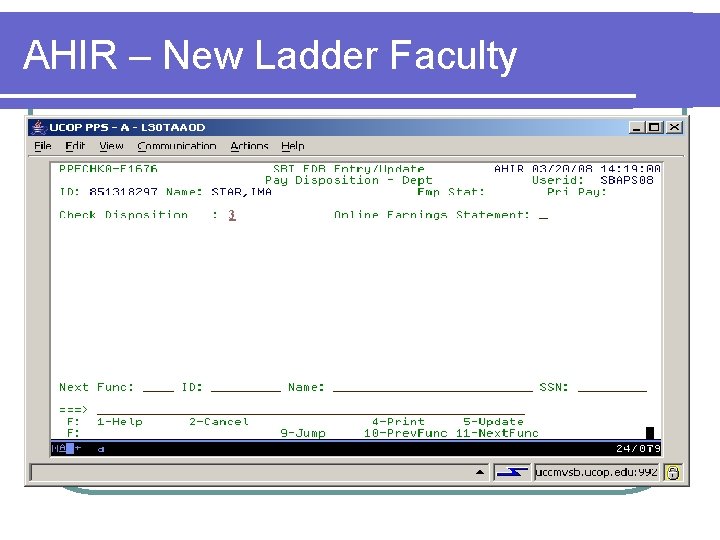The height and width of the screenshot is (540, 720).
Task: Click the Online Earnings Statement field
Action: tap(544, 215)
